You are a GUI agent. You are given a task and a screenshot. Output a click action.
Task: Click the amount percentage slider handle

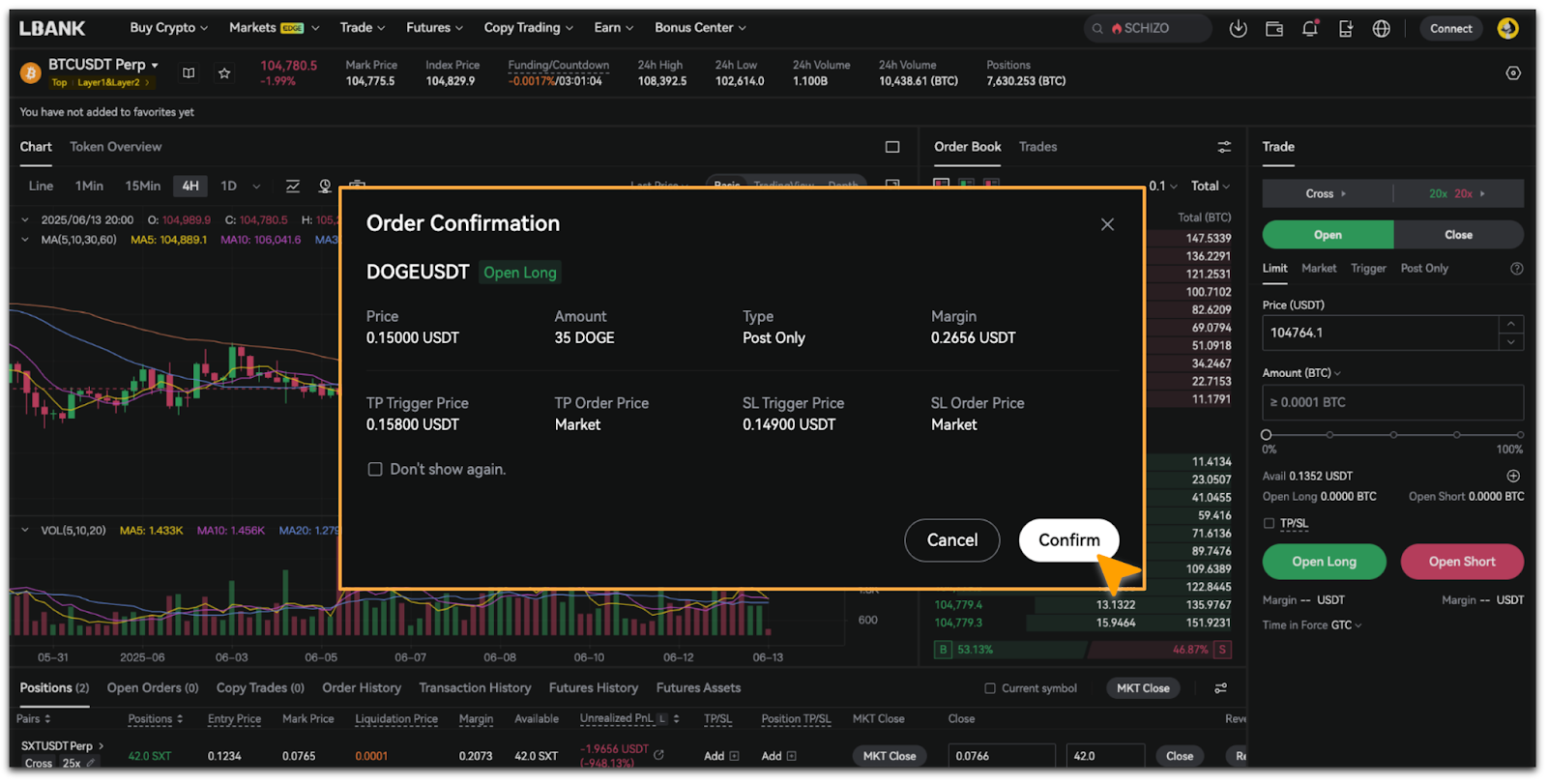coord(1267,435)
